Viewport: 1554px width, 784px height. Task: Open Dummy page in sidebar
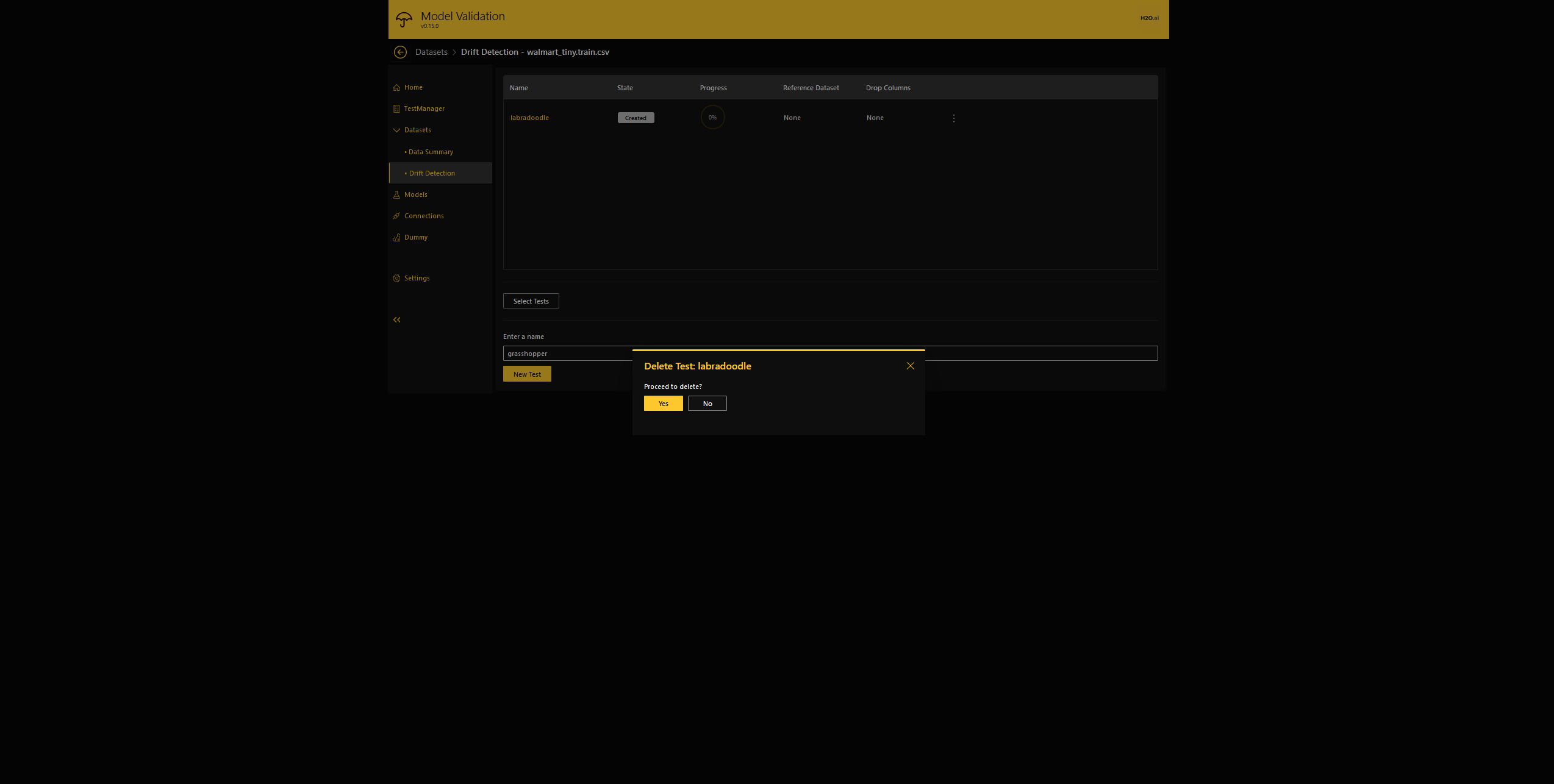point(415,237)
